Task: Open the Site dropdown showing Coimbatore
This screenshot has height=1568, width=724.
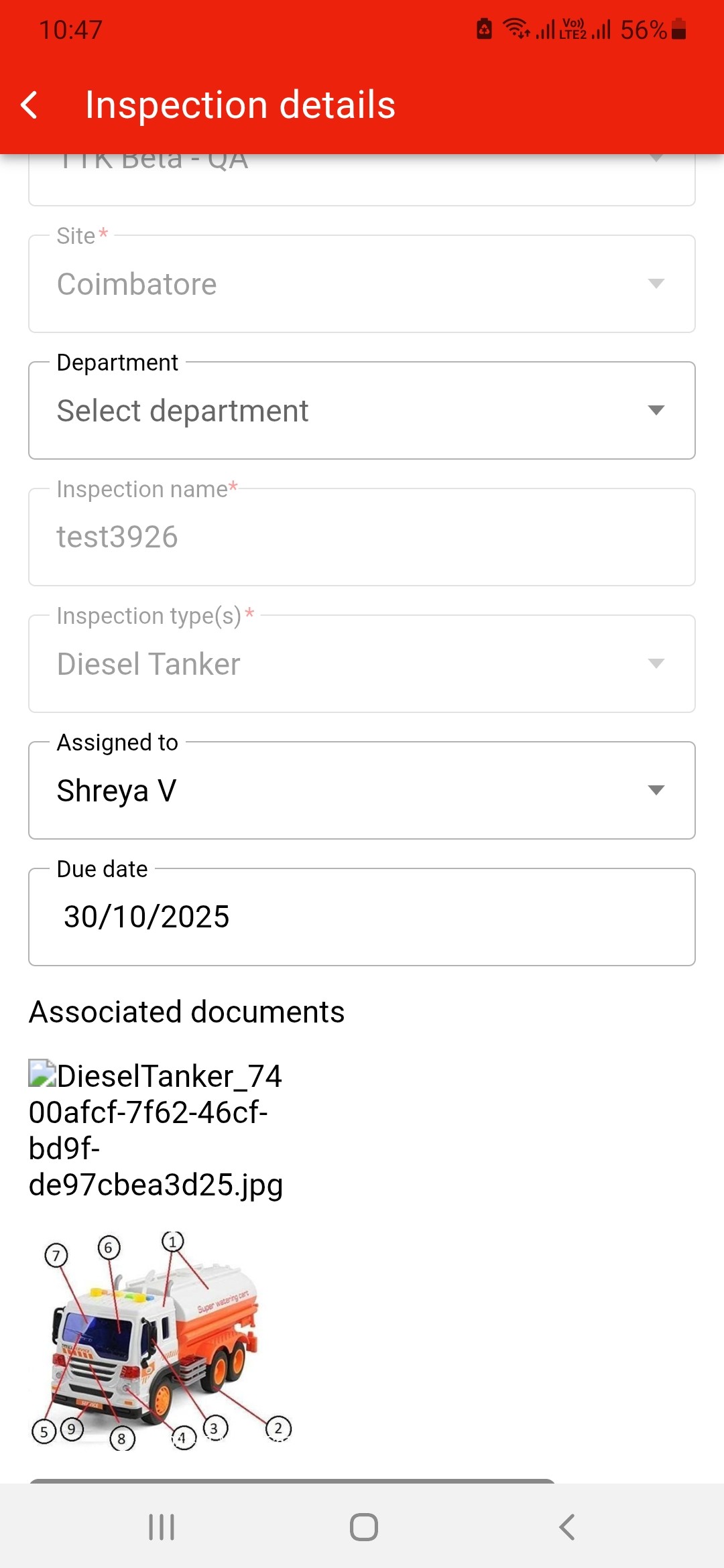Action: point(335,284)
